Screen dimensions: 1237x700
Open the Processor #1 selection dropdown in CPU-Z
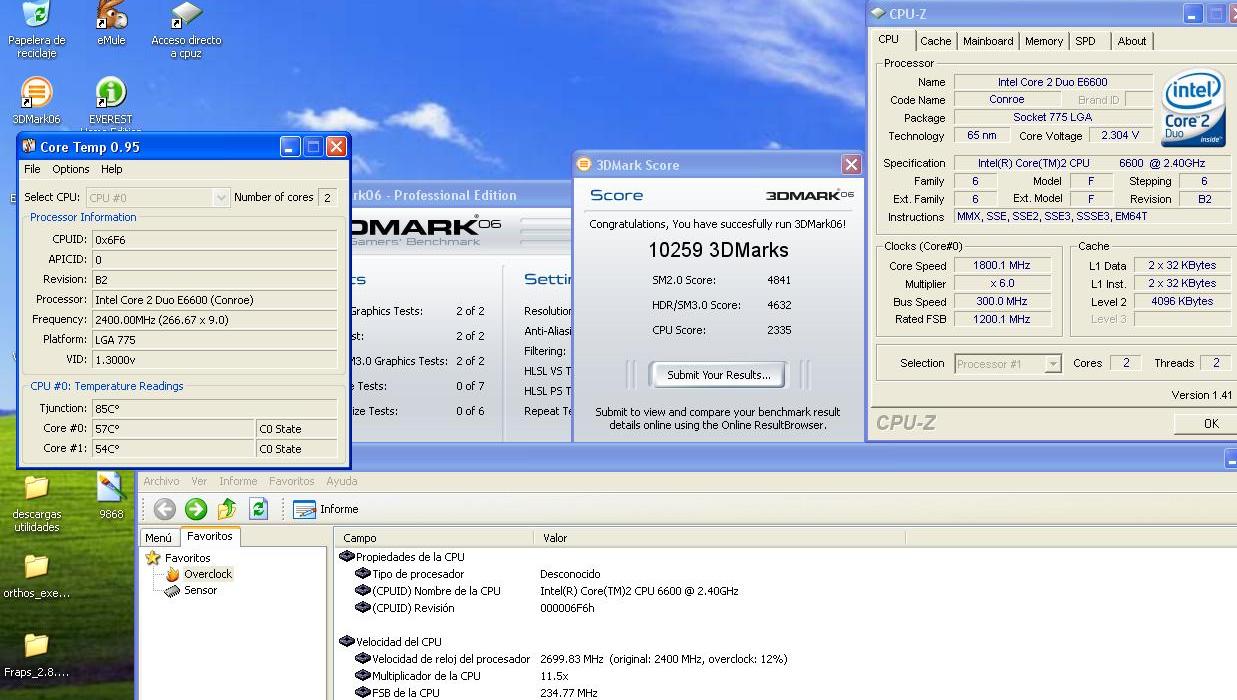(1052, 364)
